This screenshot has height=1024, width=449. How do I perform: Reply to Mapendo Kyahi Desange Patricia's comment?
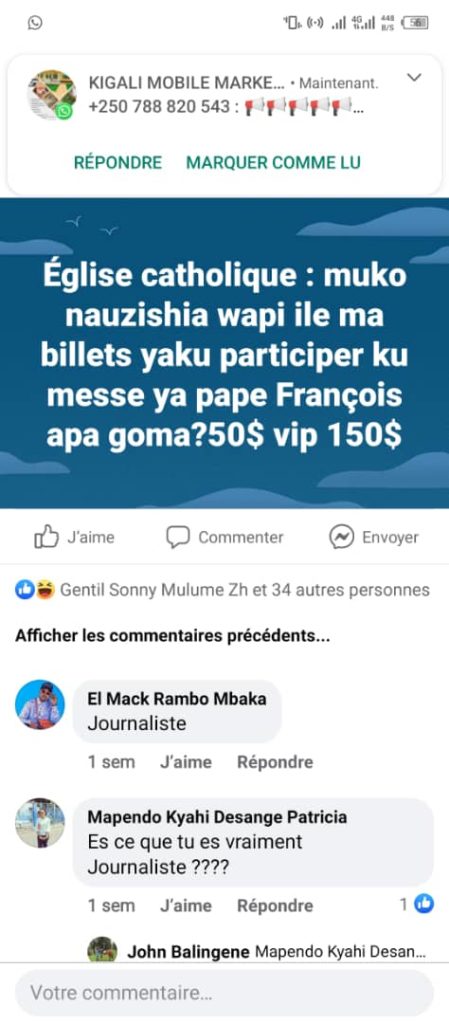275,906
